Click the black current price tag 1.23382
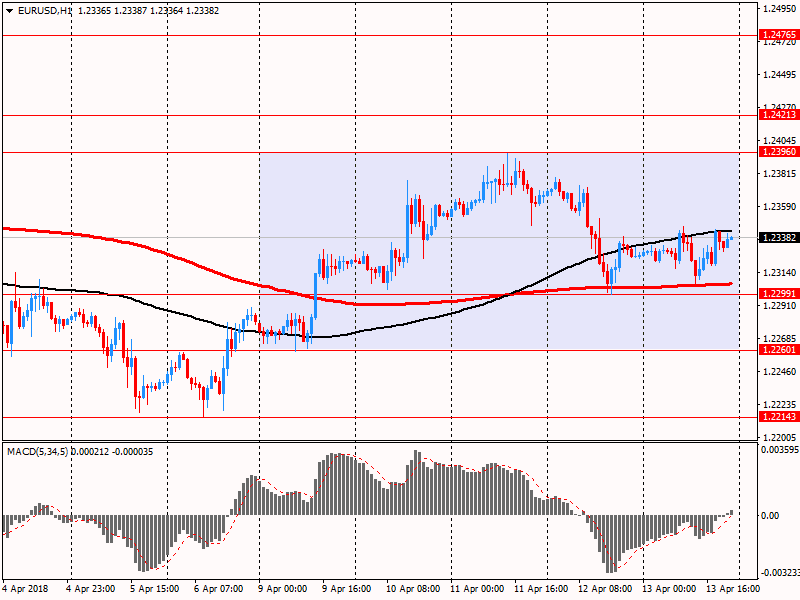Screen dimensions: 800x600 [x=778, y=238]
